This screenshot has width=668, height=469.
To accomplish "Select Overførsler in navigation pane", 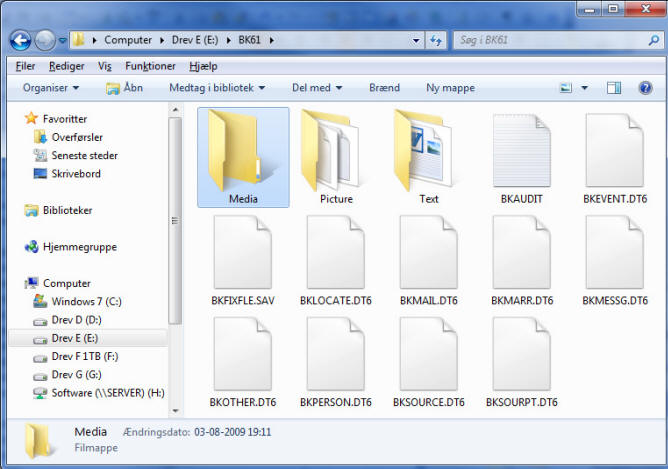I will 77,137.
